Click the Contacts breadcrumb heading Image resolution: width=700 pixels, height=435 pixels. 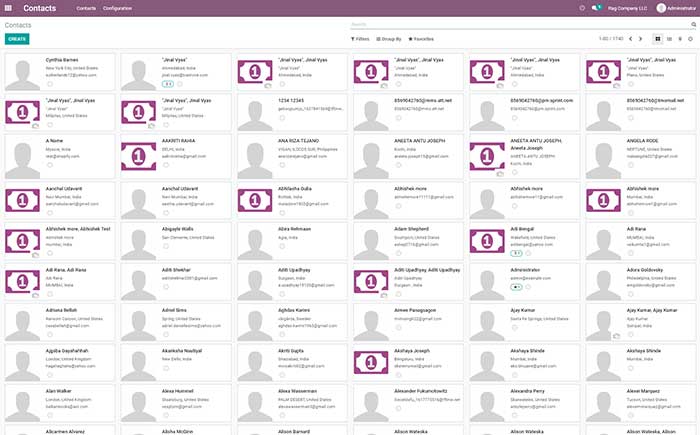pyautogui.click(x=18, y=25)
